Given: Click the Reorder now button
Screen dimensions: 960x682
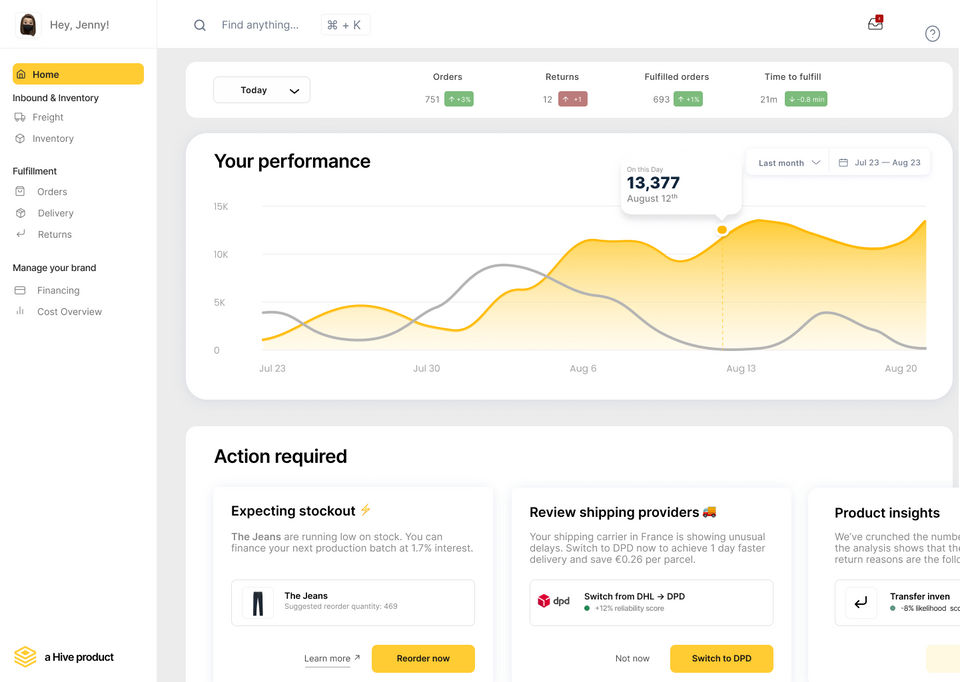Looking at the screenshot, I should (x=423, y=658).
